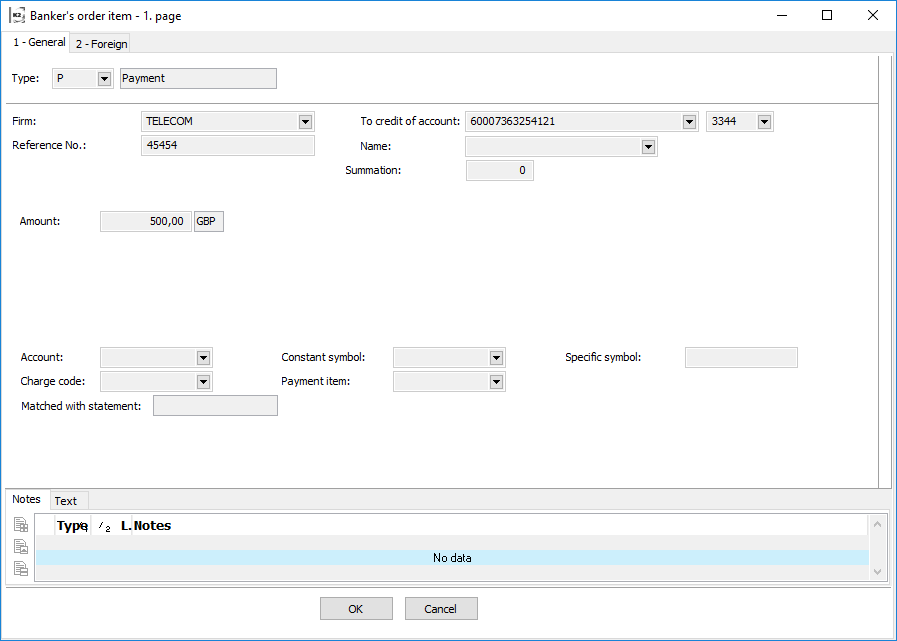
Task: Select the 1 - General tab
Action: (39, 42)
